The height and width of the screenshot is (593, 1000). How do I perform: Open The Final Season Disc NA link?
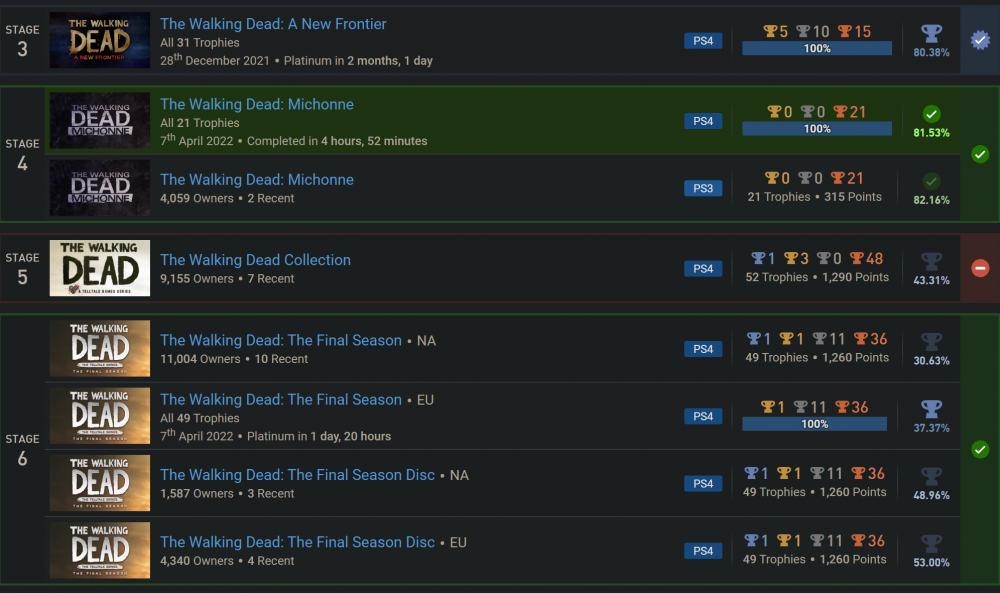(x=297, y=475)
